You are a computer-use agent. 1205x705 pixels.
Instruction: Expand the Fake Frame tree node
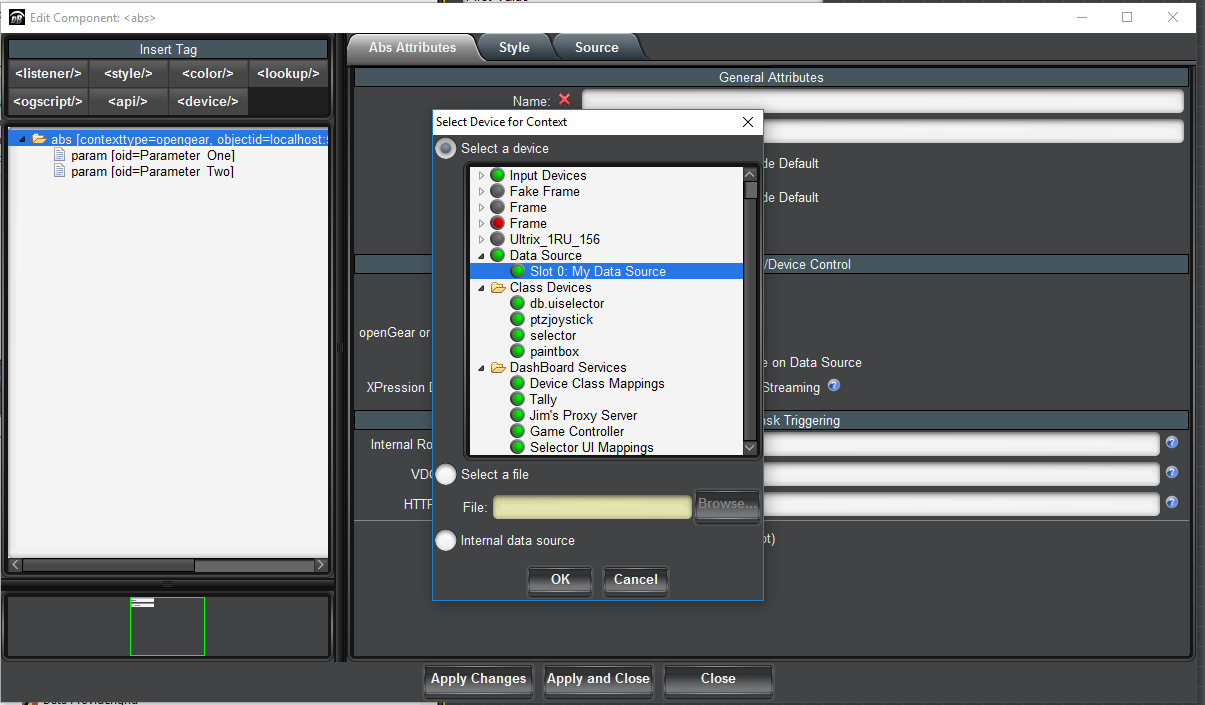coord(481,191)
